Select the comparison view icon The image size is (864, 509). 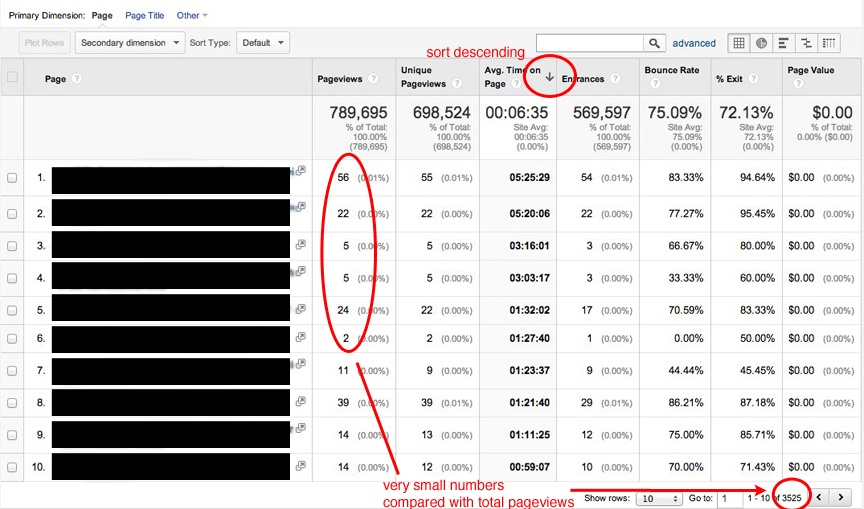807,43
